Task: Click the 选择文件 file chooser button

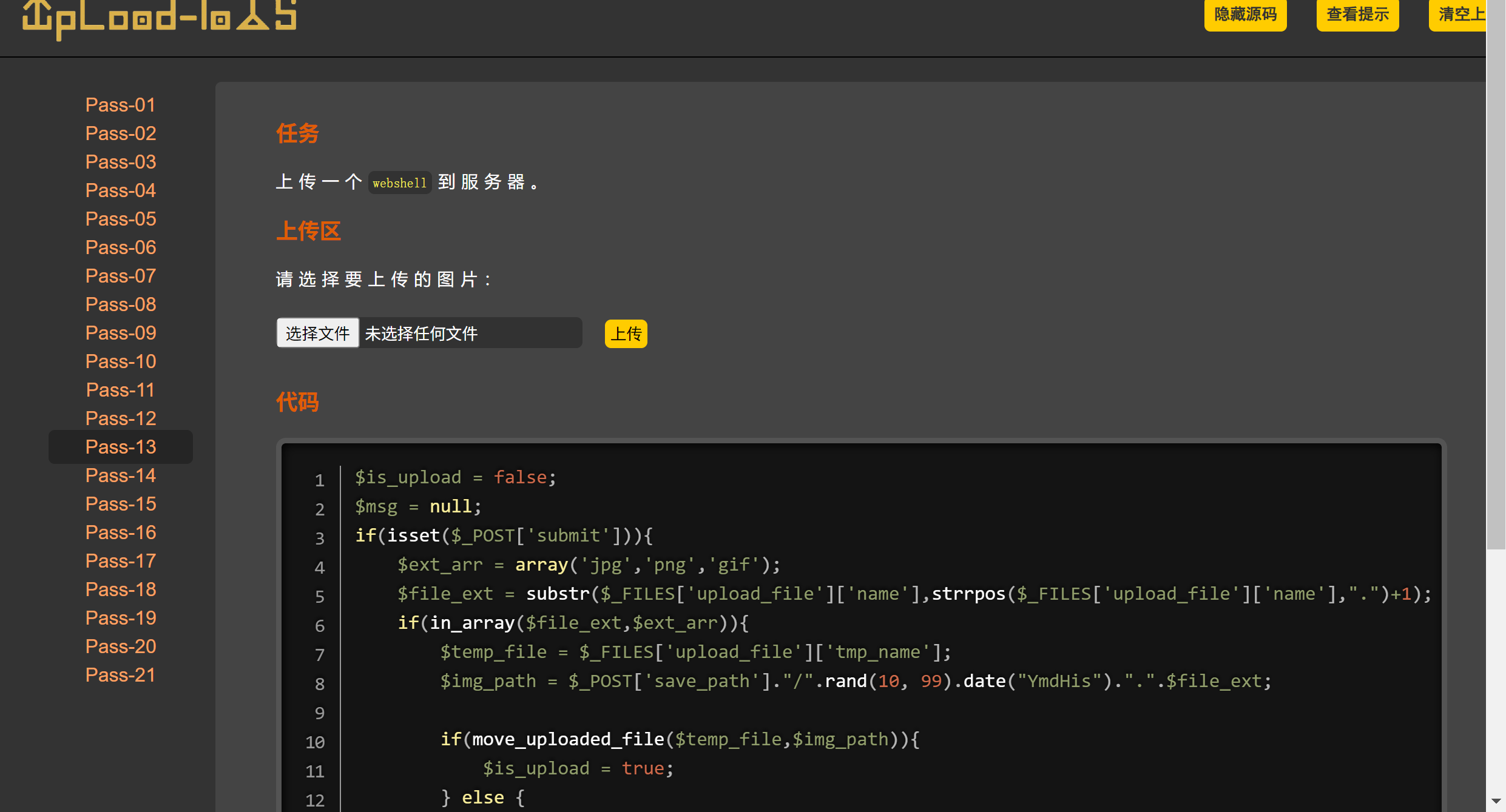Action: click(x=317, y=333)
